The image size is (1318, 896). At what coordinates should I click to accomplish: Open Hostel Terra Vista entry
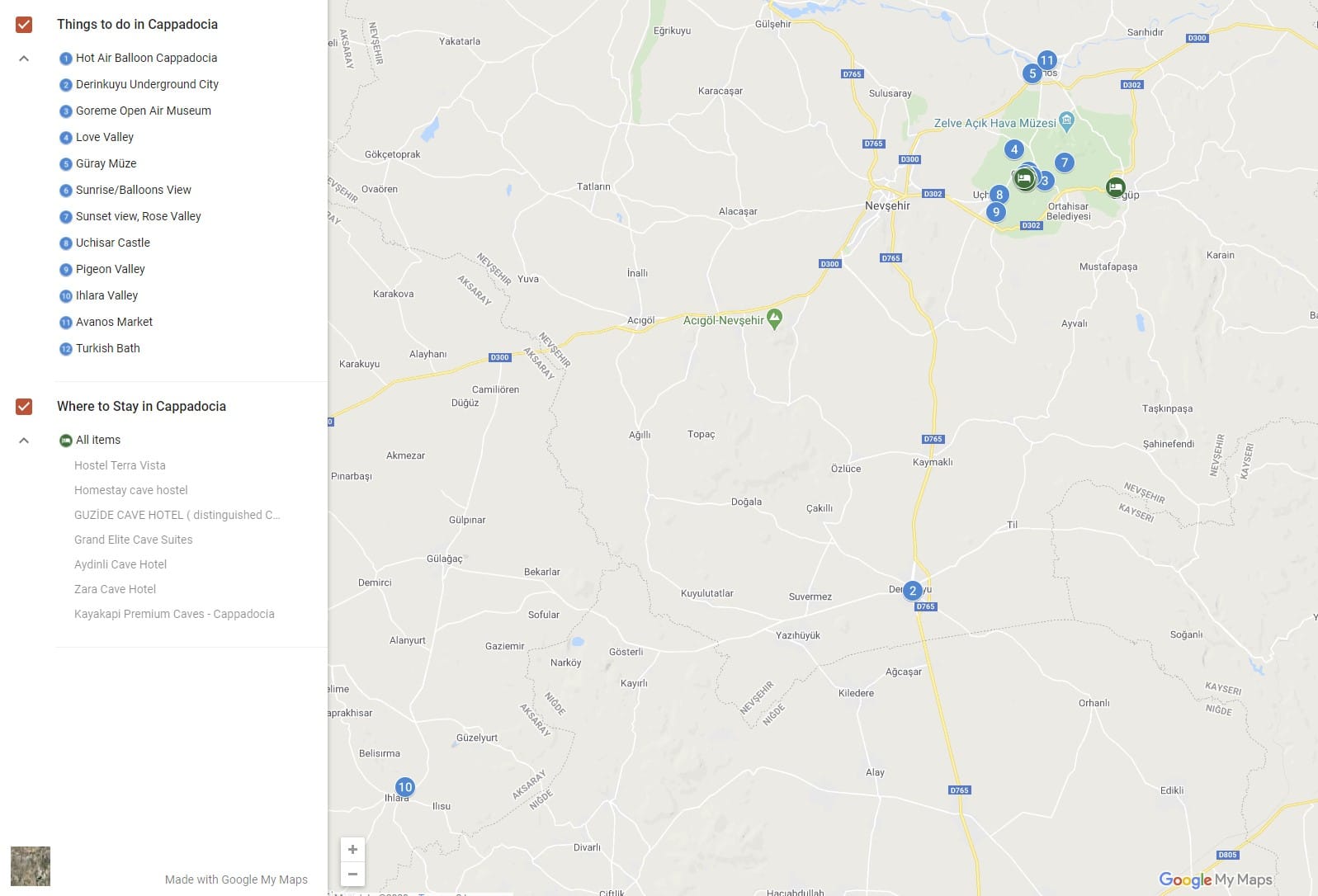tap(120, 465)
